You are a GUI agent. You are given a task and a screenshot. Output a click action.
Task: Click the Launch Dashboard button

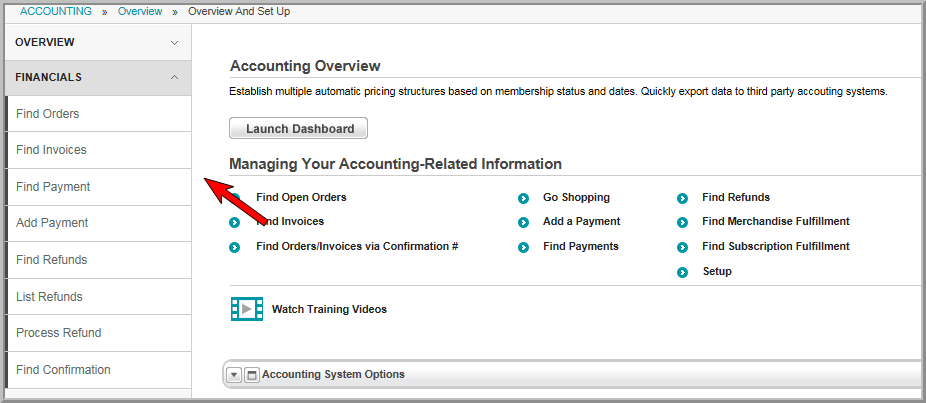tap(298, 128)
